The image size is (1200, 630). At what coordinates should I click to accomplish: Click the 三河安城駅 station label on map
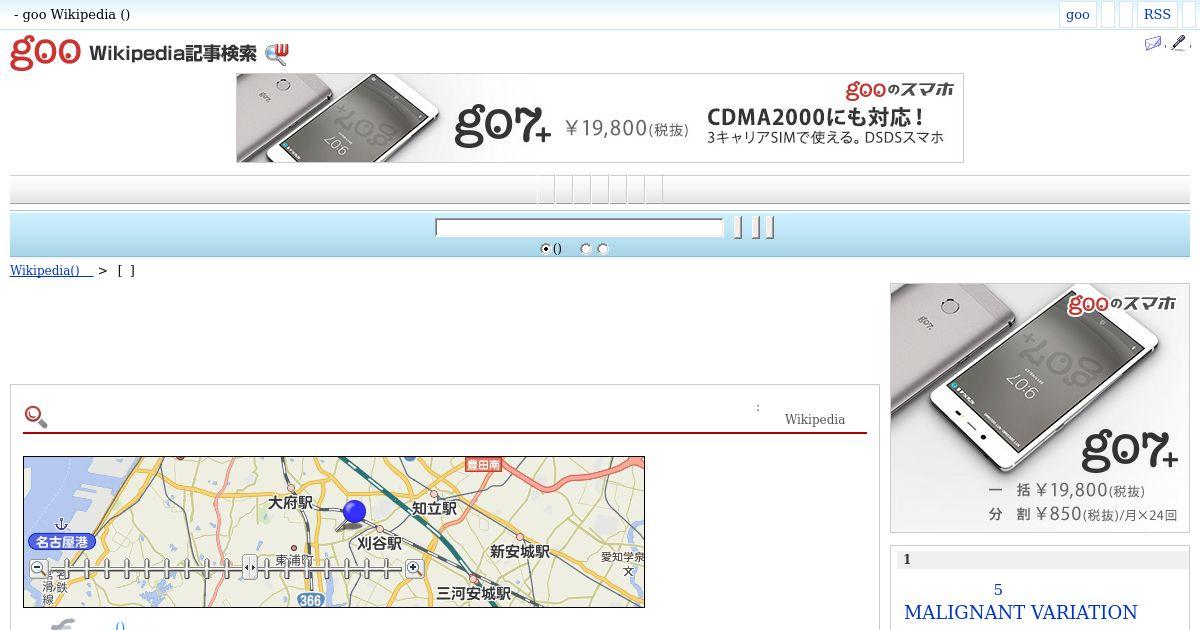point(474,594)
